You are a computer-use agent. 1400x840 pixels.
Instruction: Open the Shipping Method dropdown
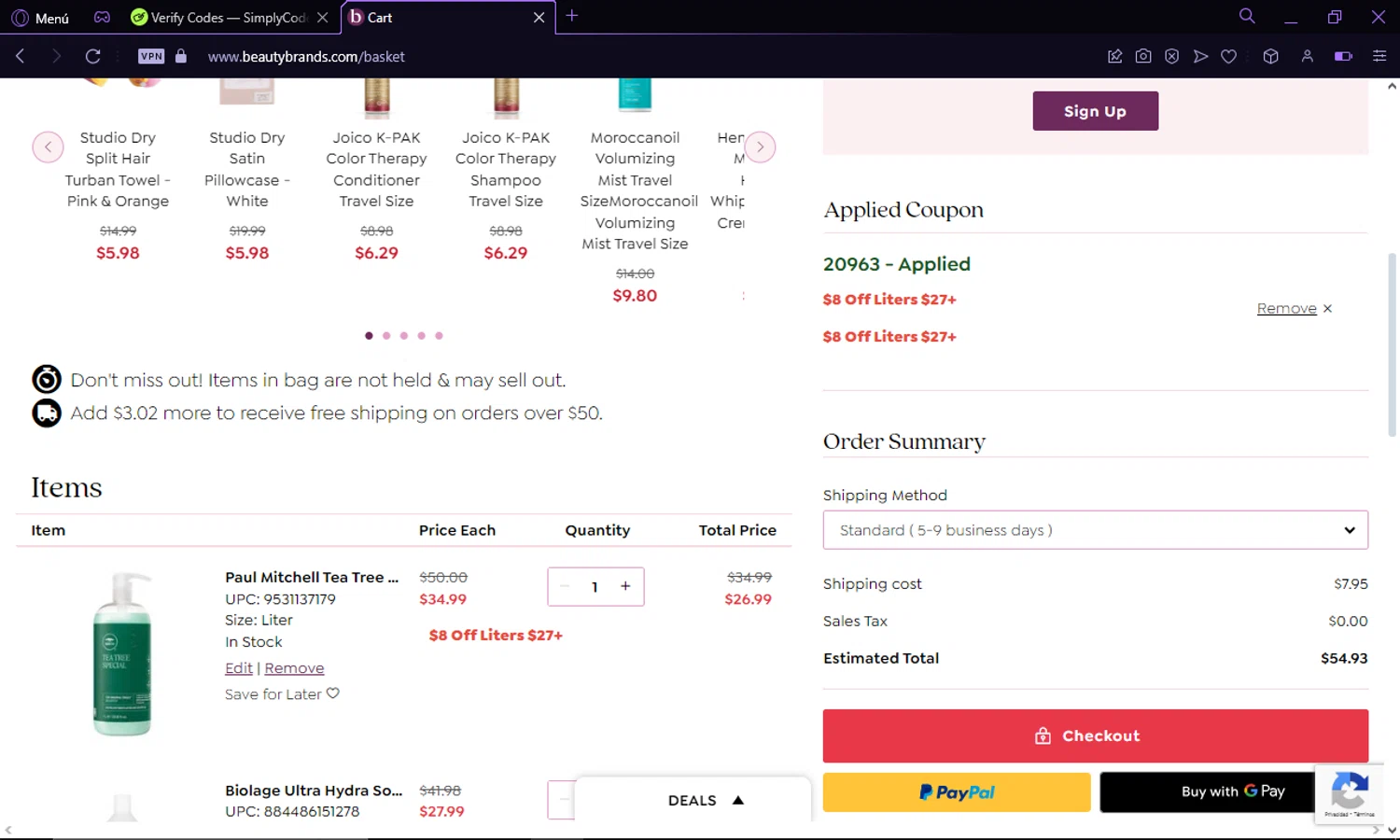(x=1095, y=530)
